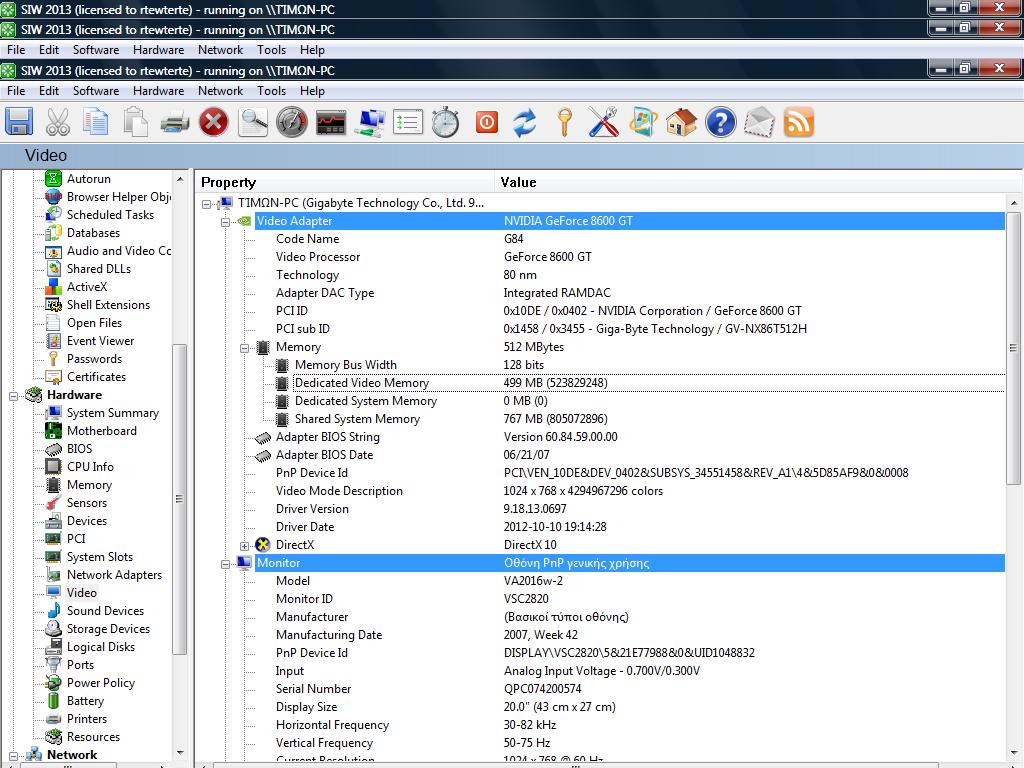Click the chip icon beside Adapter BIOS String

263,438
